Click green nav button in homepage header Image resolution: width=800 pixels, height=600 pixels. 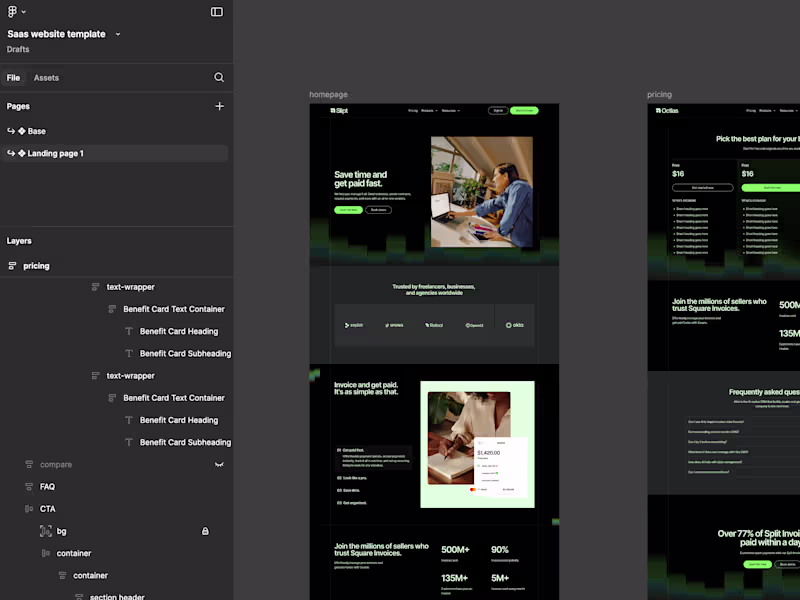pyautogui.click(x=524, y=111)
